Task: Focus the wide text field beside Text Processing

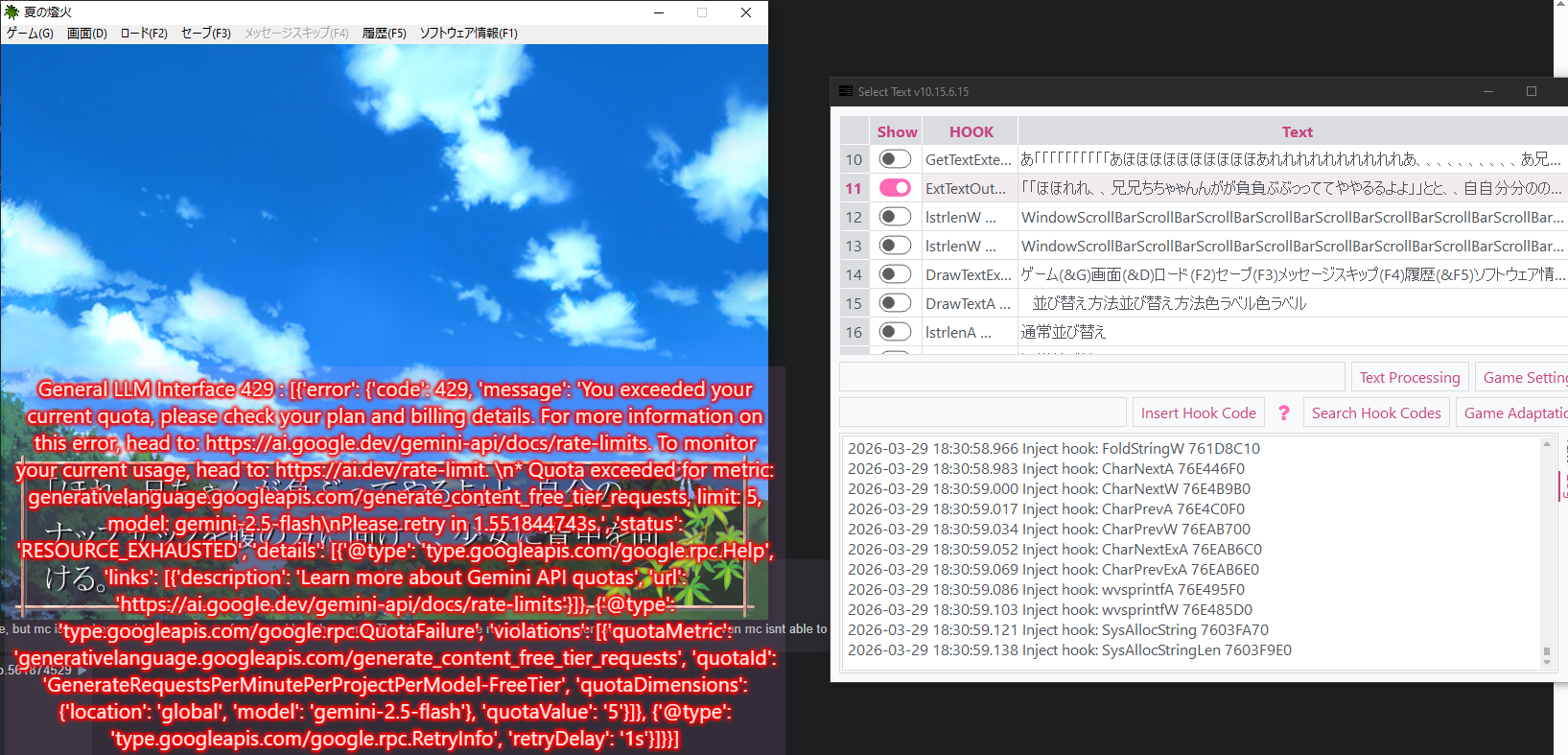Action: [1092, 377]
